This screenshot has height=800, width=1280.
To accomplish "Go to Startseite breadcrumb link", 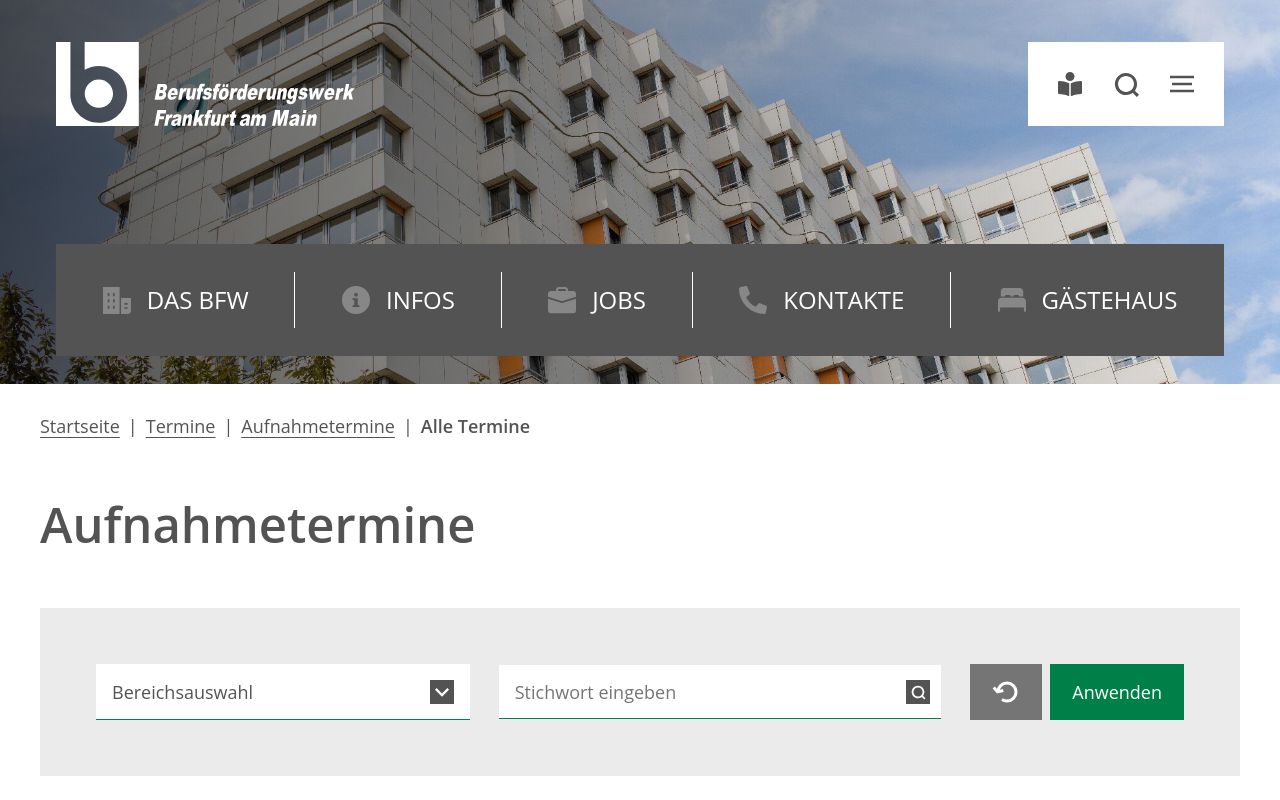I will point(80,426).
